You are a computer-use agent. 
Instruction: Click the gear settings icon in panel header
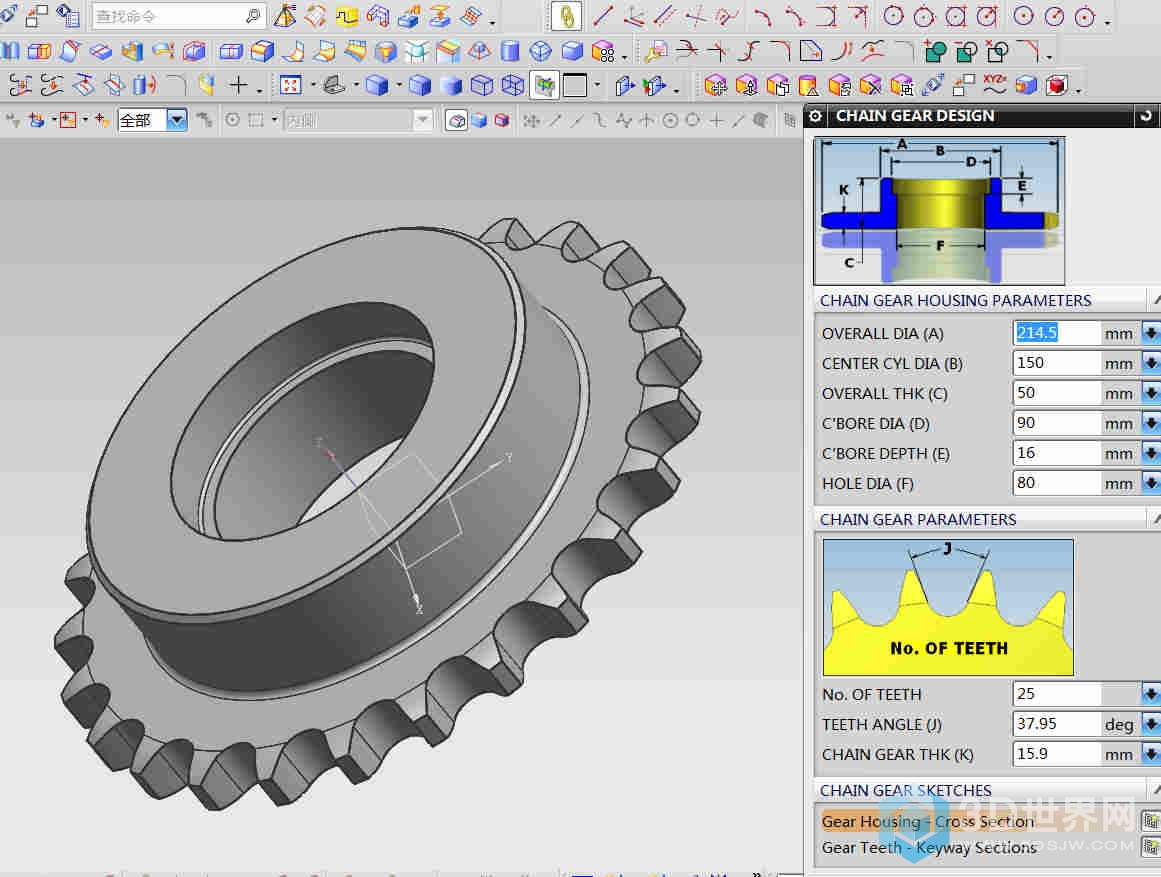coord(816,116)
